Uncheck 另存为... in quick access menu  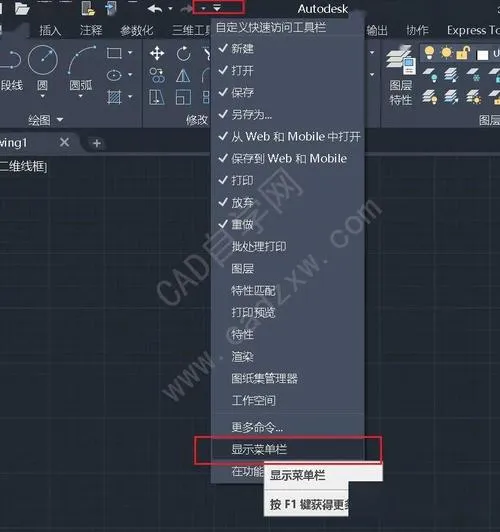(x=288, y=115)
